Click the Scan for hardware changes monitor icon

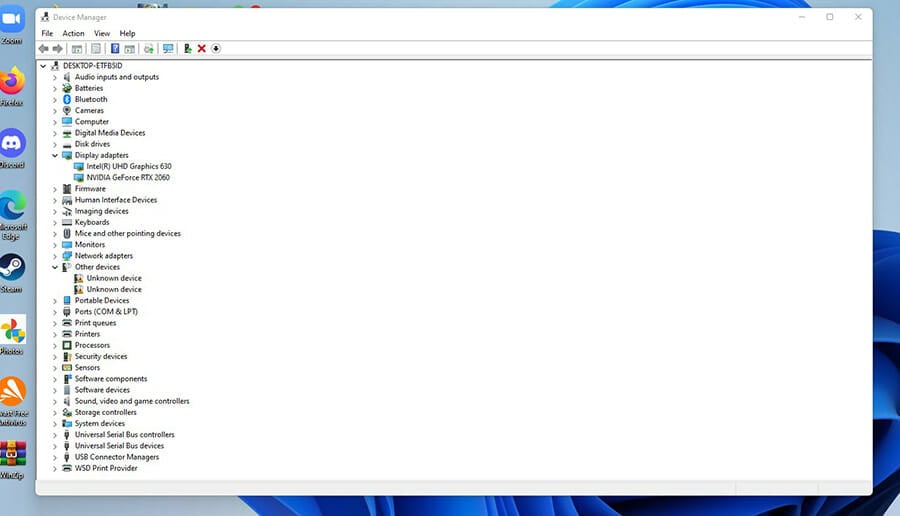[x=168, y=49]
